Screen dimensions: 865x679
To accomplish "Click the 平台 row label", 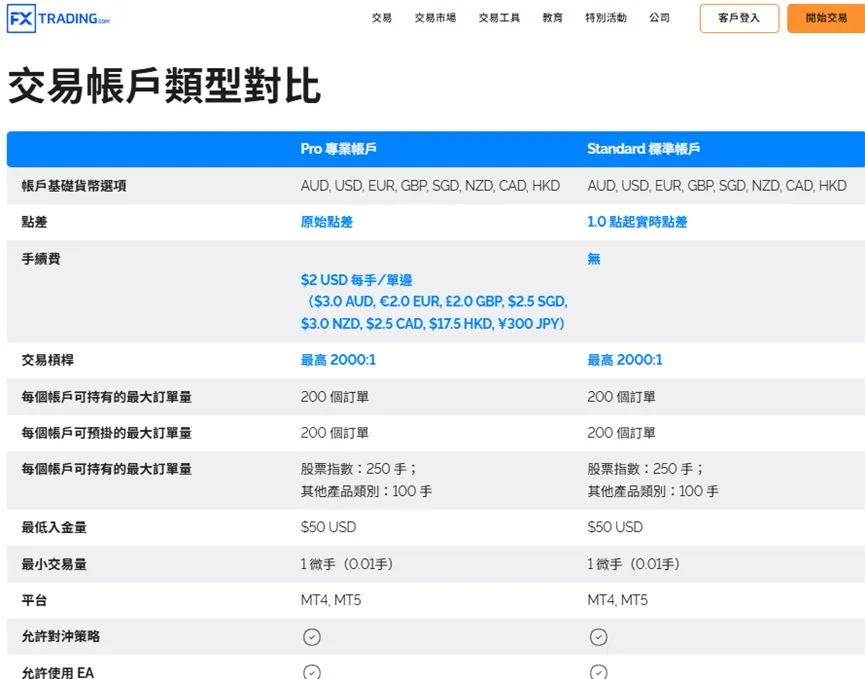I will [x=34, y=600].
